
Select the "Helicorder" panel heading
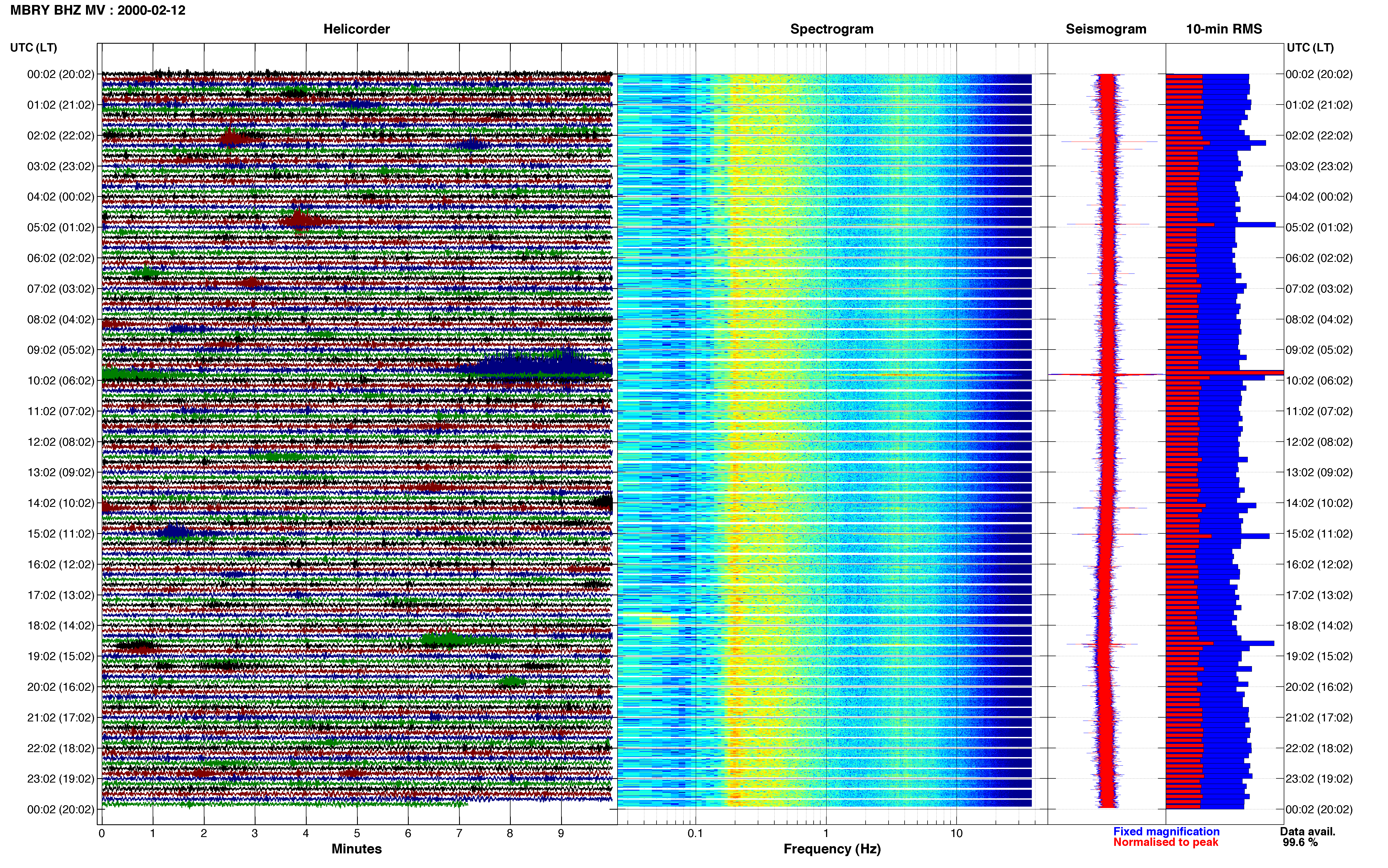pyautogui.click(x=356, y=29)
